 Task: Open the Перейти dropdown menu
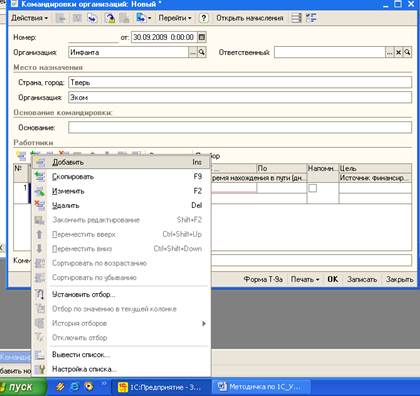pyautogui.click(x=175, y=18)
